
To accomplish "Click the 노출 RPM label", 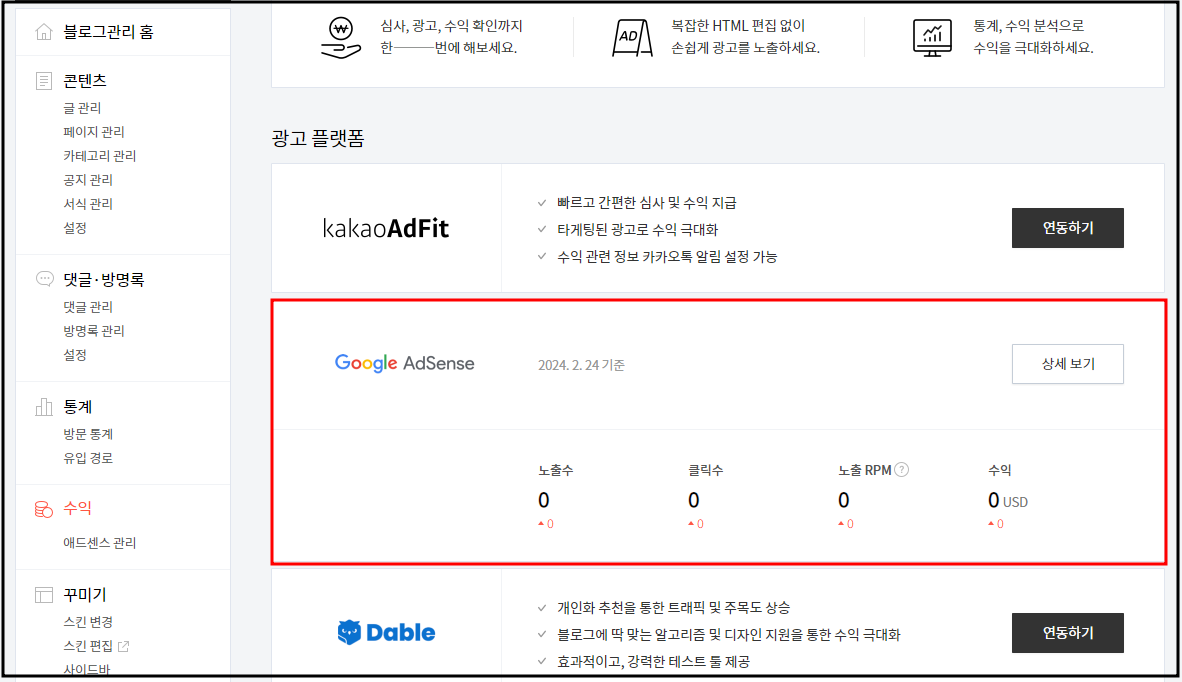I will (865, 470).
